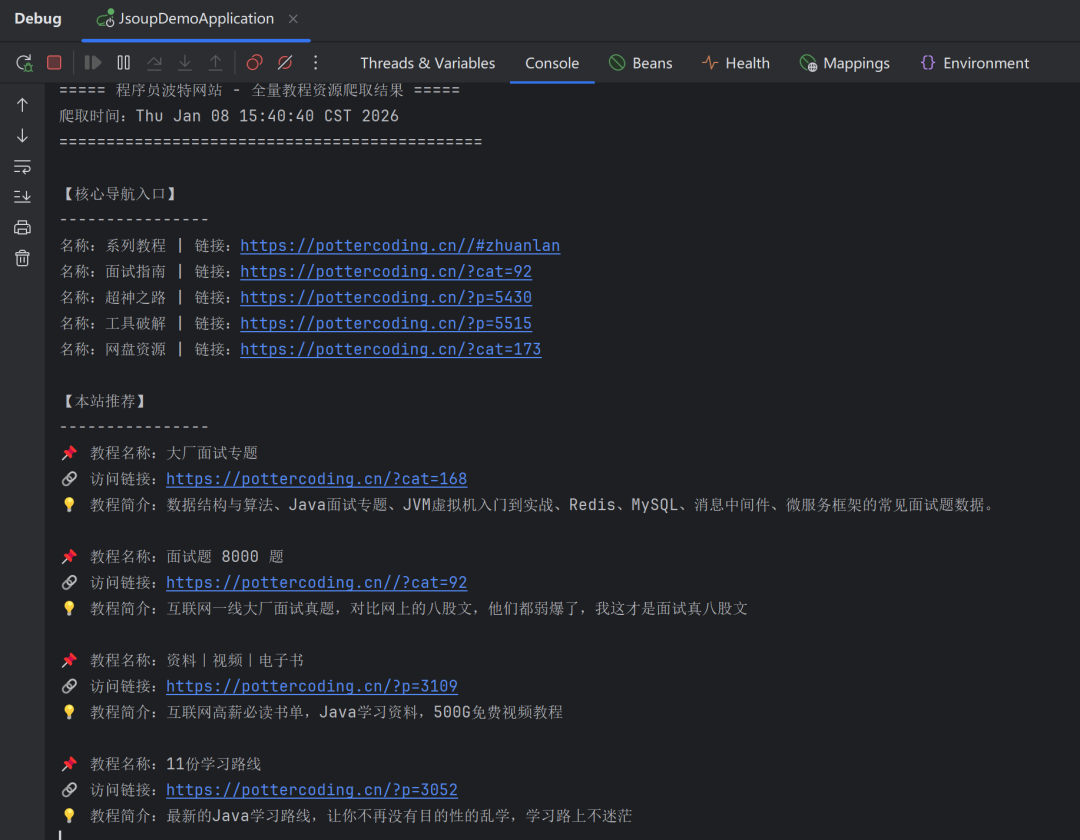This screenshot has width=1080, height=840.
Task: Open the Beans tab
Action: [640, 63]
